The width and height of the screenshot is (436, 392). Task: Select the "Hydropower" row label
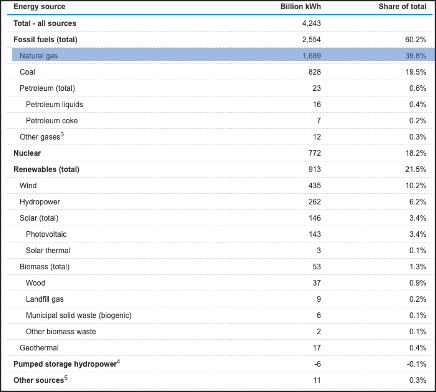point(40,202)
